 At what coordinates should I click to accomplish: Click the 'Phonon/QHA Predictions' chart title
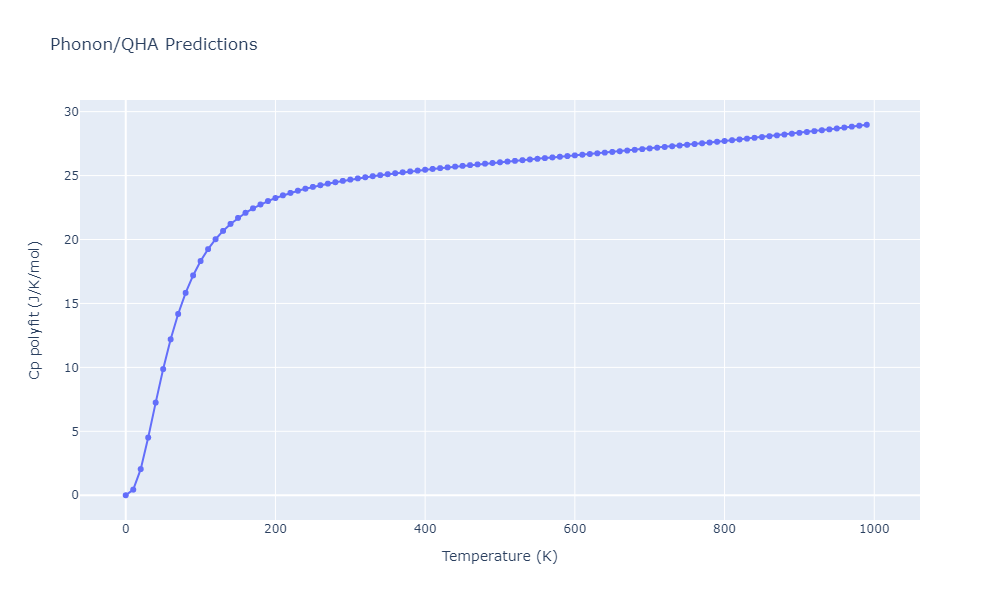coord(153,45)
